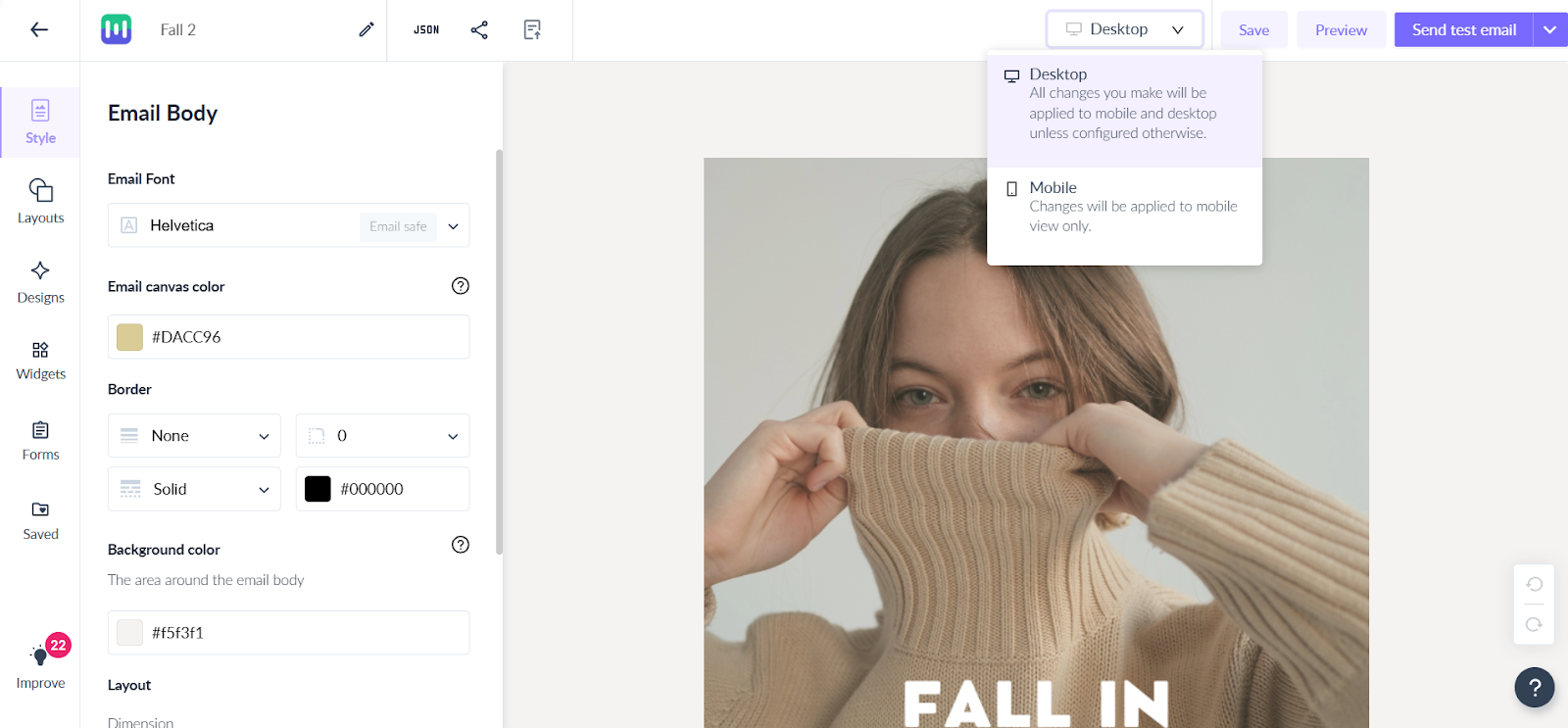This screenshot has width=1568, height=728.
Task: Open the Style panel
Action: point(40,122)
